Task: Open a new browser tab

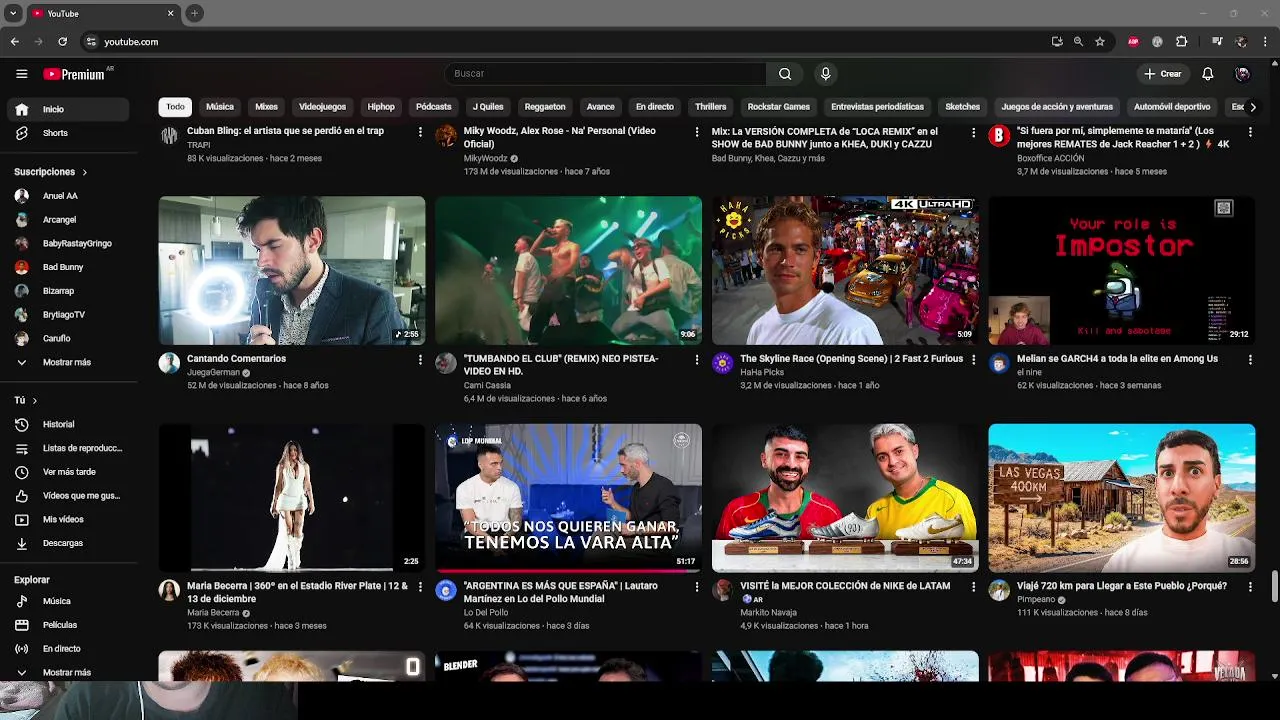Action: coord(195,13)
